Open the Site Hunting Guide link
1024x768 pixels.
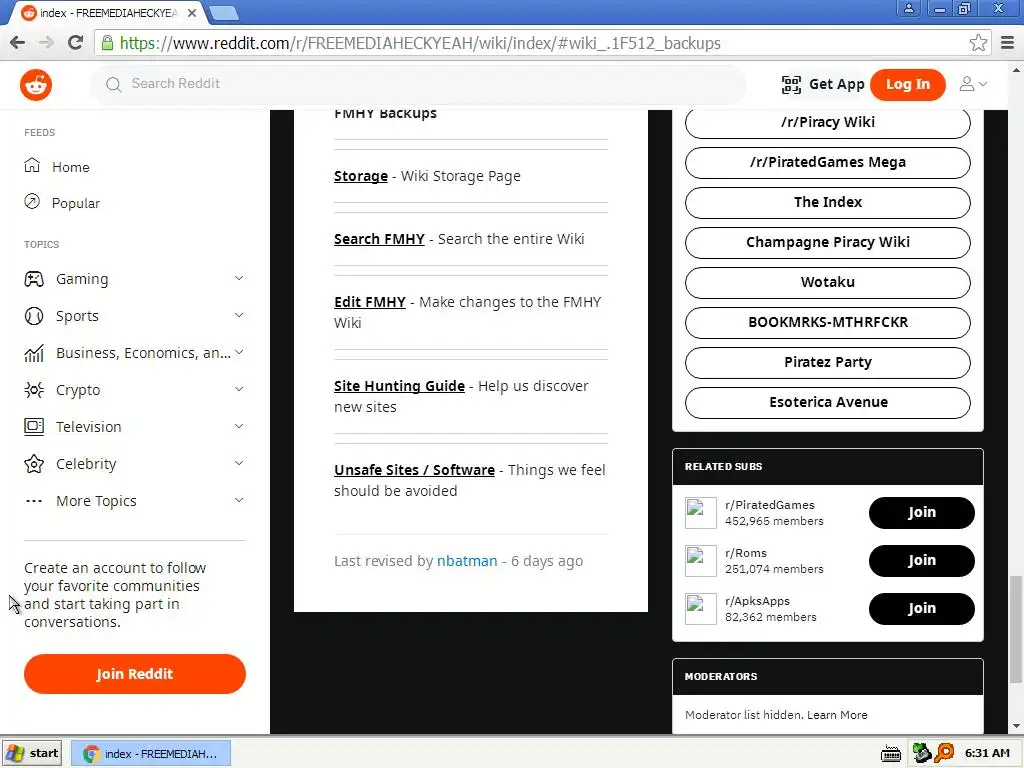(x=399, y=386)
